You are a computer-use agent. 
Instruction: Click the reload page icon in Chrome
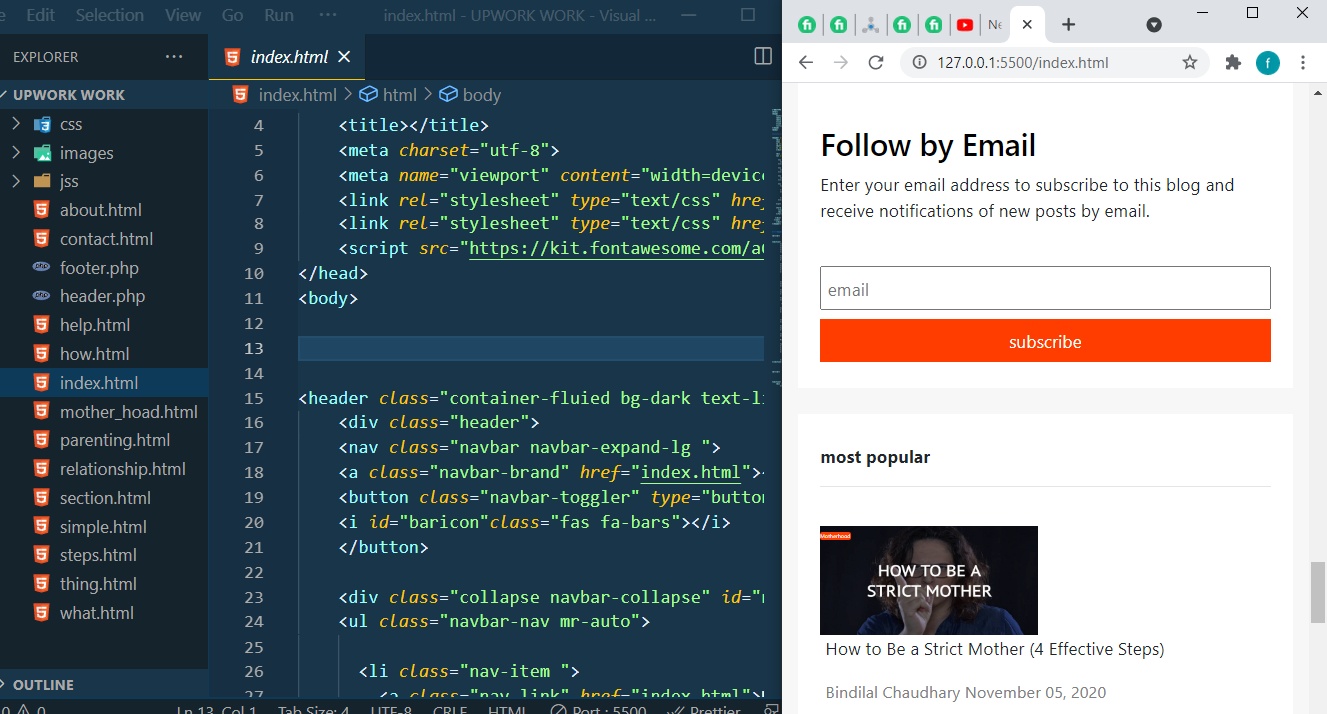[877, 62]
